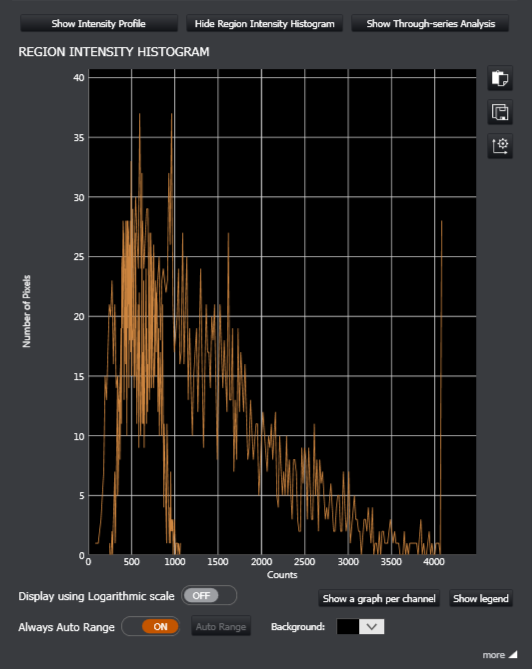Show Through-series Analysis panel
The image size is (532, 669).
click(x=430, y=23)
